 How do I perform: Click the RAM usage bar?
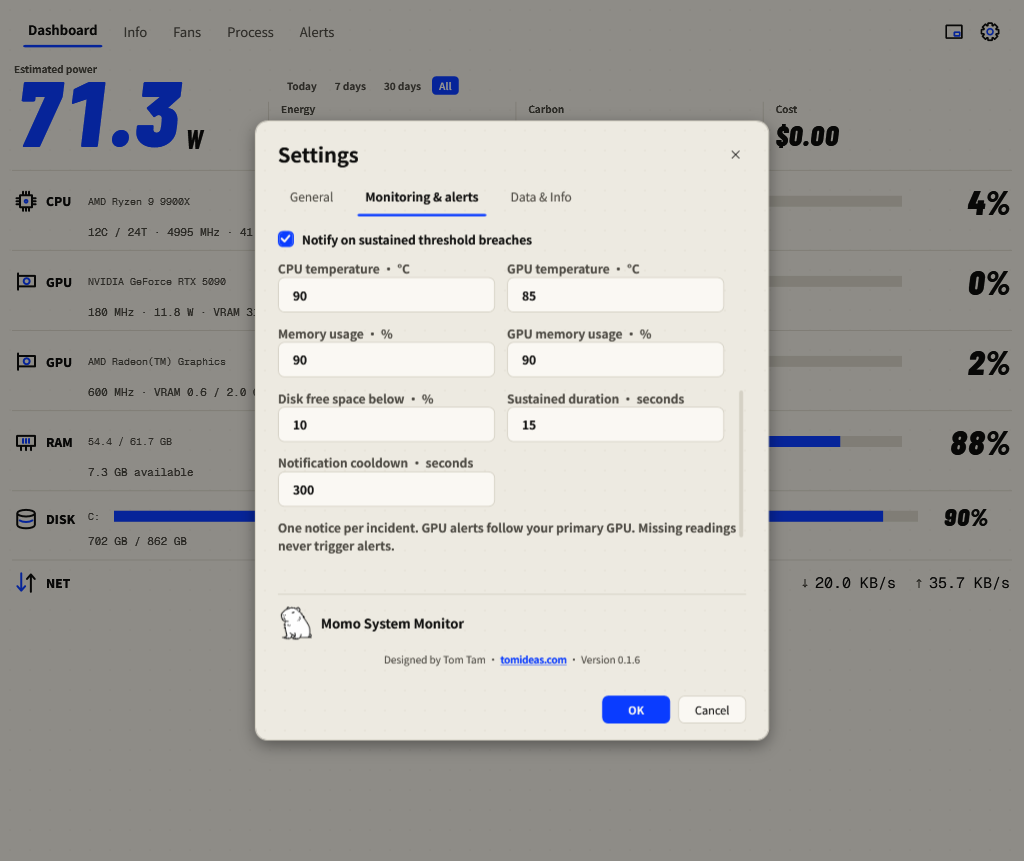[x=835, y=442]
